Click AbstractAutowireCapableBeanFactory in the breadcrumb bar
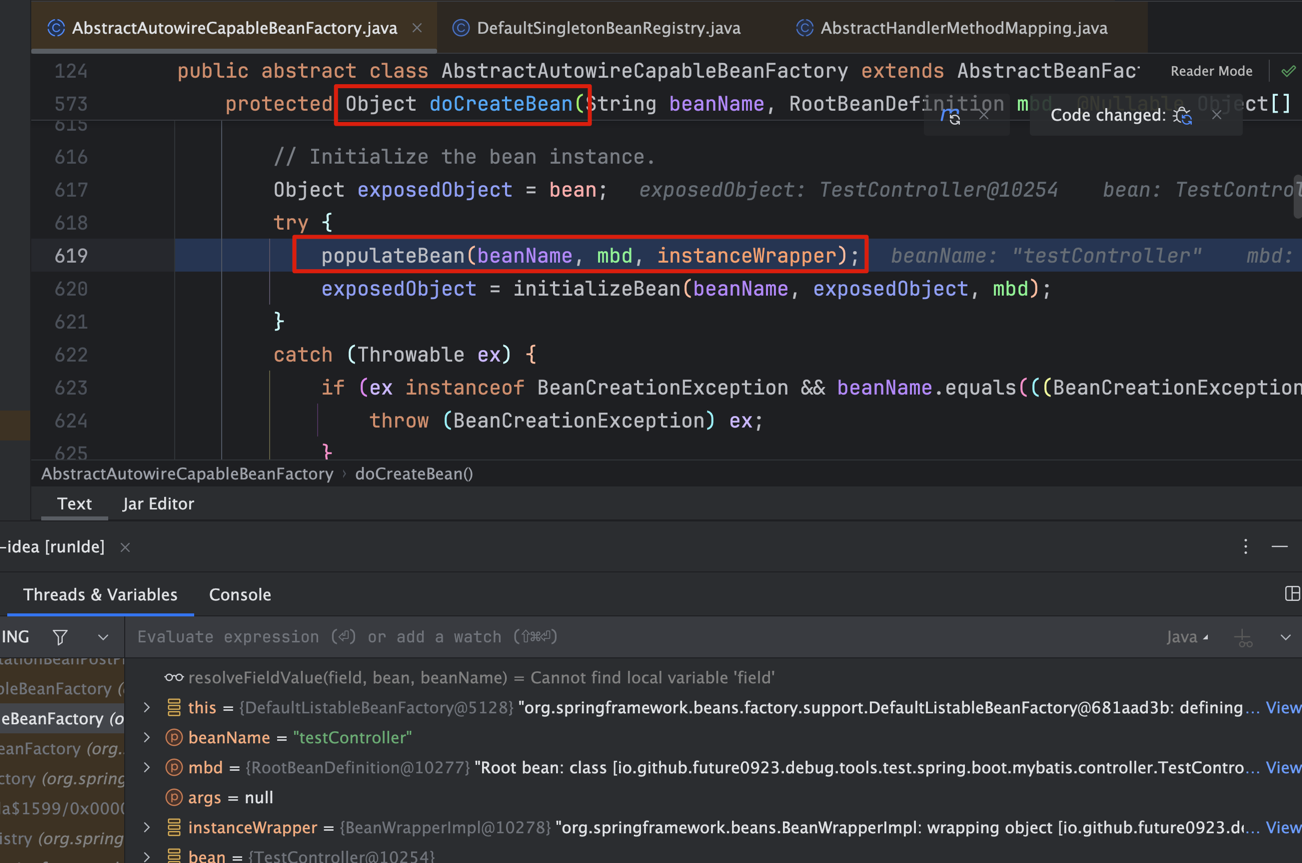This screenshot has width=1302, height=863. tap(187, 474)
